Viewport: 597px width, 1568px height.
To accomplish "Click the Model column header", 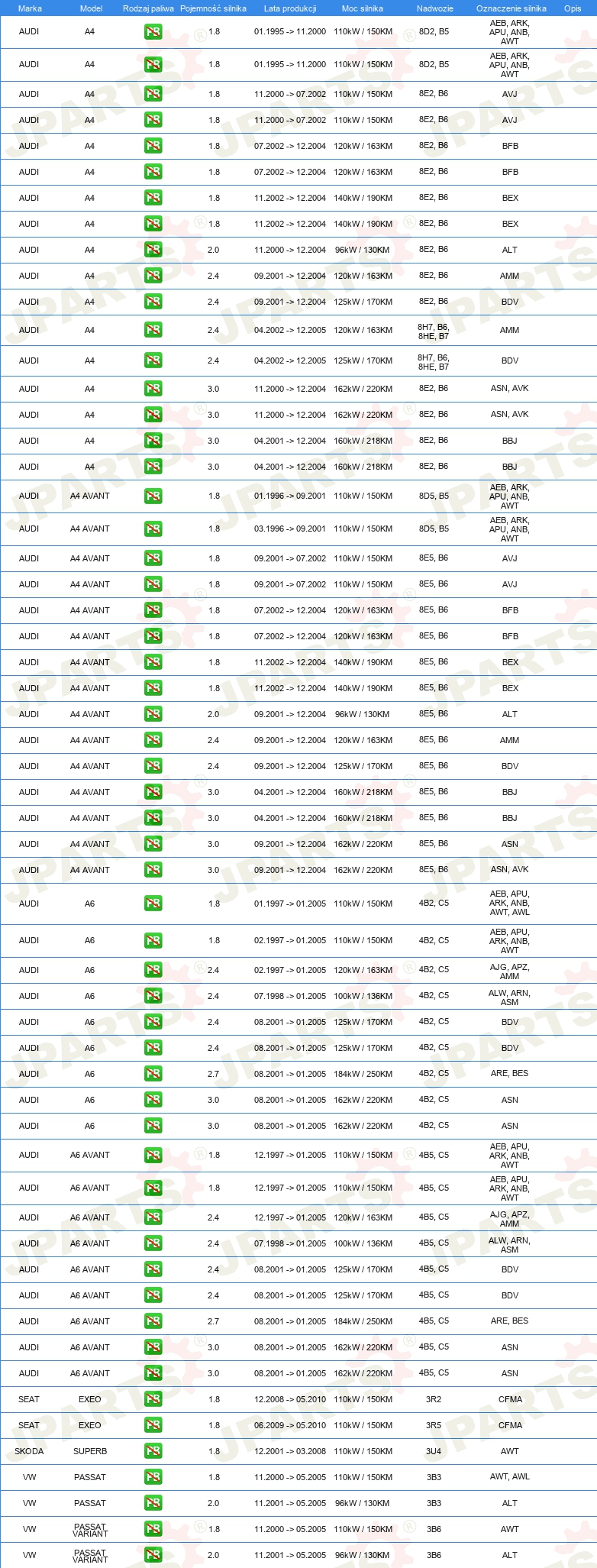I will coord(91,8).
